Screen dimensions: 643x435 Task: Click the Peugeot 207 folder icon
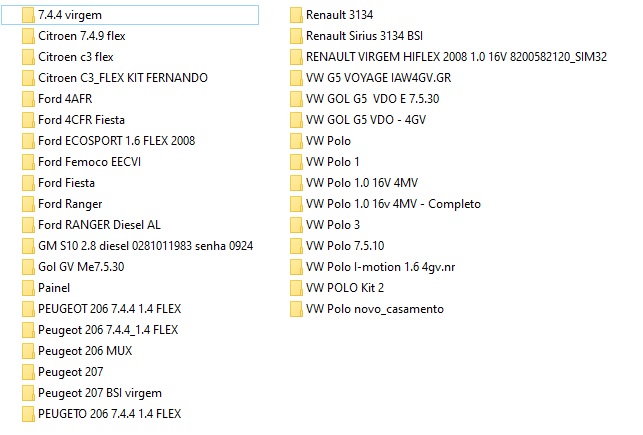click(x=26, y=372)
